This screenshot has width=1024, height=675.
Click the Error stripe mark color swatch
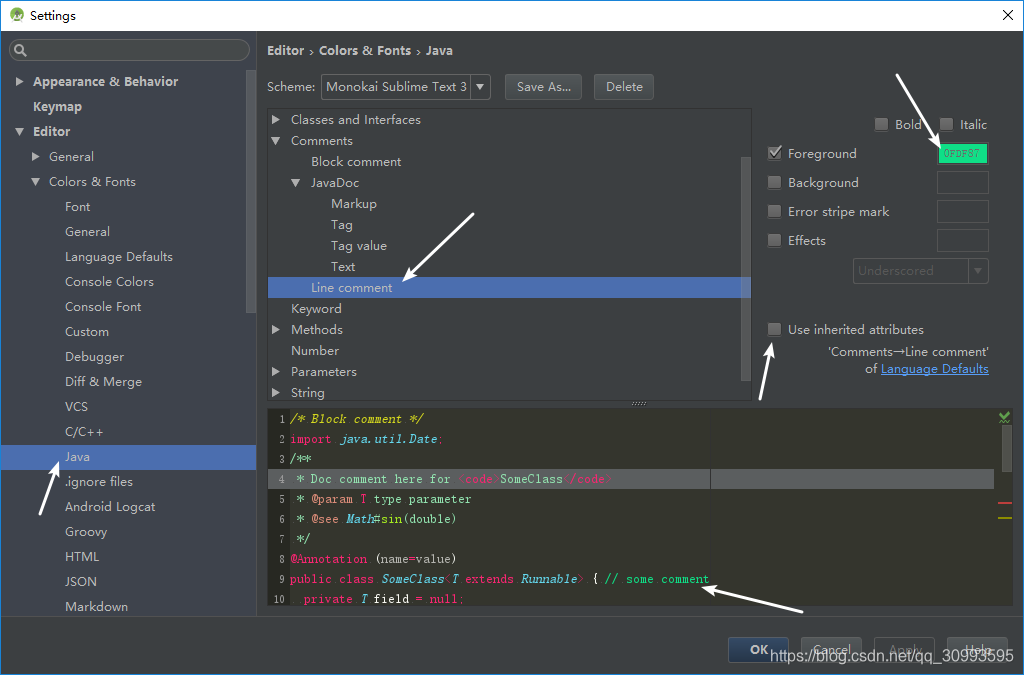[963, 212]
